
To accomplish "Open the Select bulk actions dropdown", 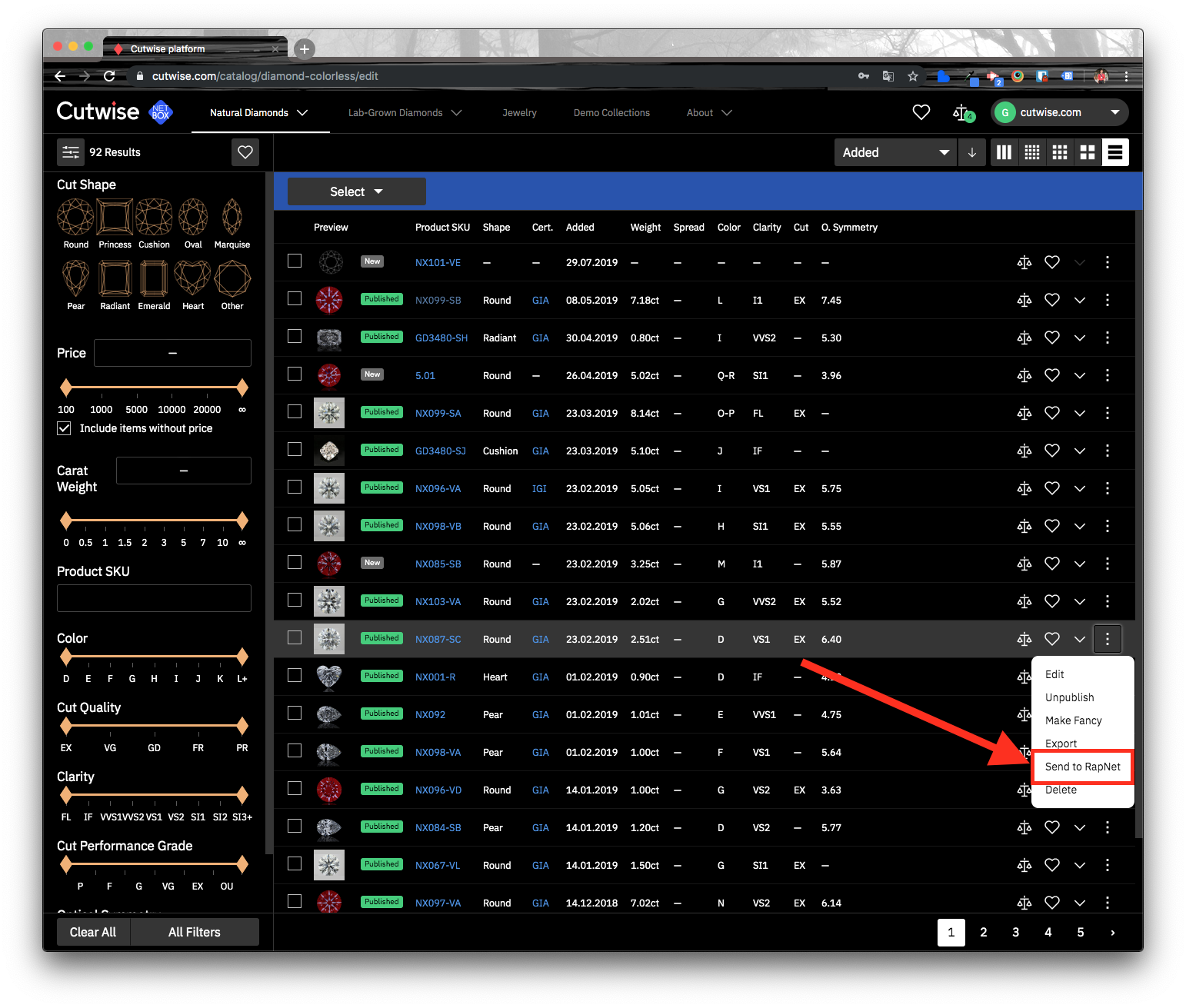I will [x=357, y=191].
